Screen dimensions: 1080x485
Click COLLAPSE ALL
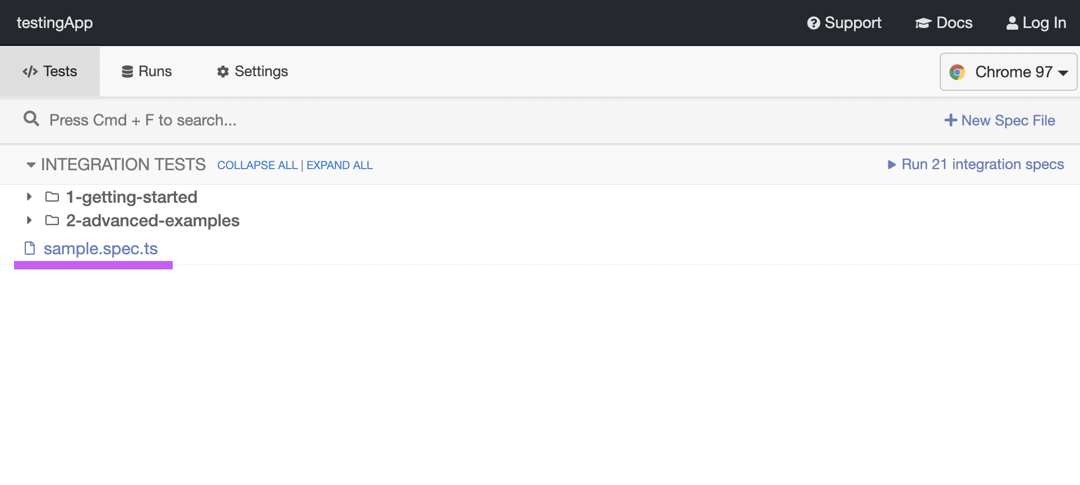click(x=258, y=165)
